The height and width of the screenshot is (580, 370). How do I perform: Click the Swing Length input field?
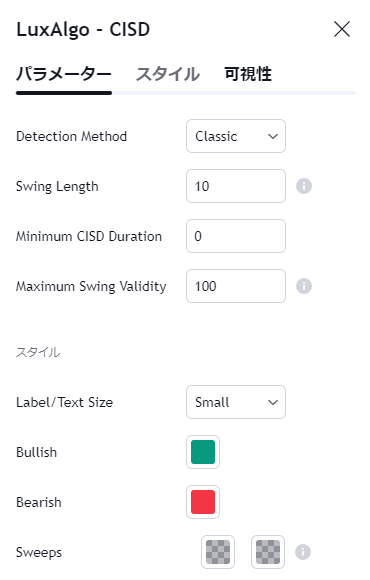(236, 186)
